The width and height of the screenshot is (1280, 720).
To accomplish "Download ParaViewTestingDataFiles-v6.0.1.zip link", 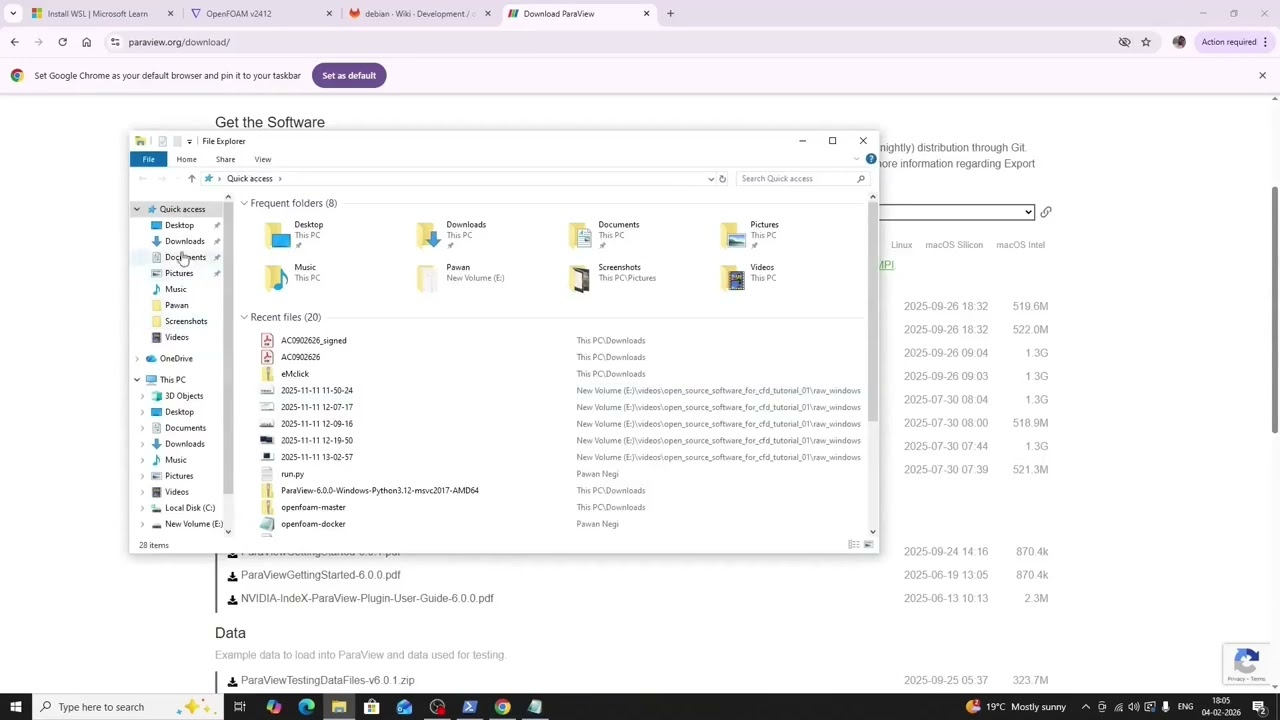I will click(x=327, y=680).
